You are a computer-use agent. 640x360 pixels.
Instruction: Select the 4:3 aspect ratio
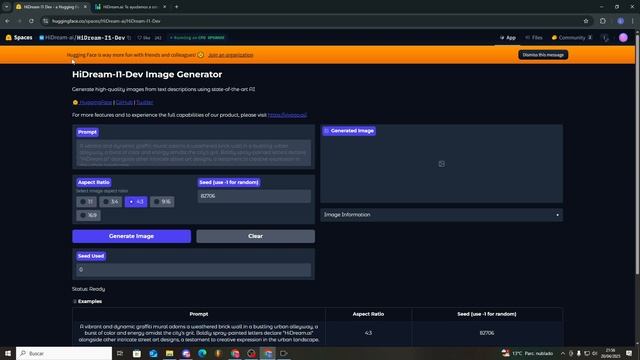point(136,202)
